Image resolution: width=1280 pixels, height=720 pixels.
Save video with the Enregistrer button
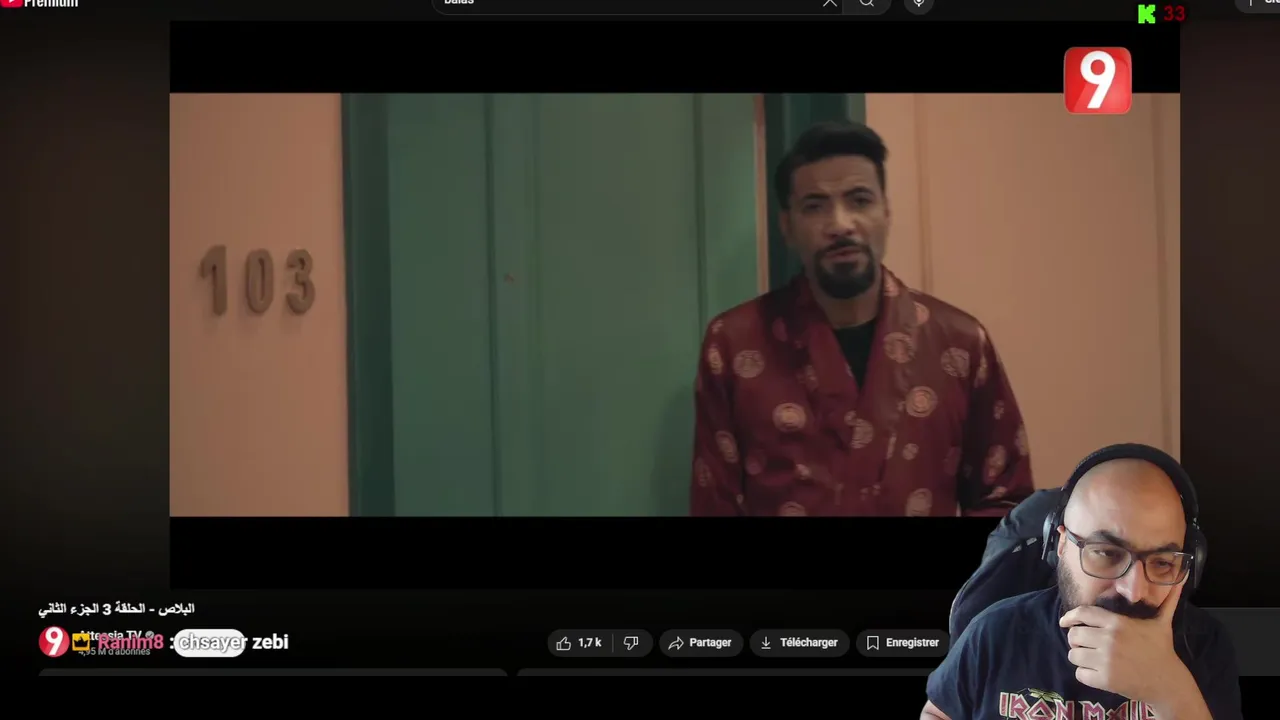pyautogui.click(x=903, y=643)
